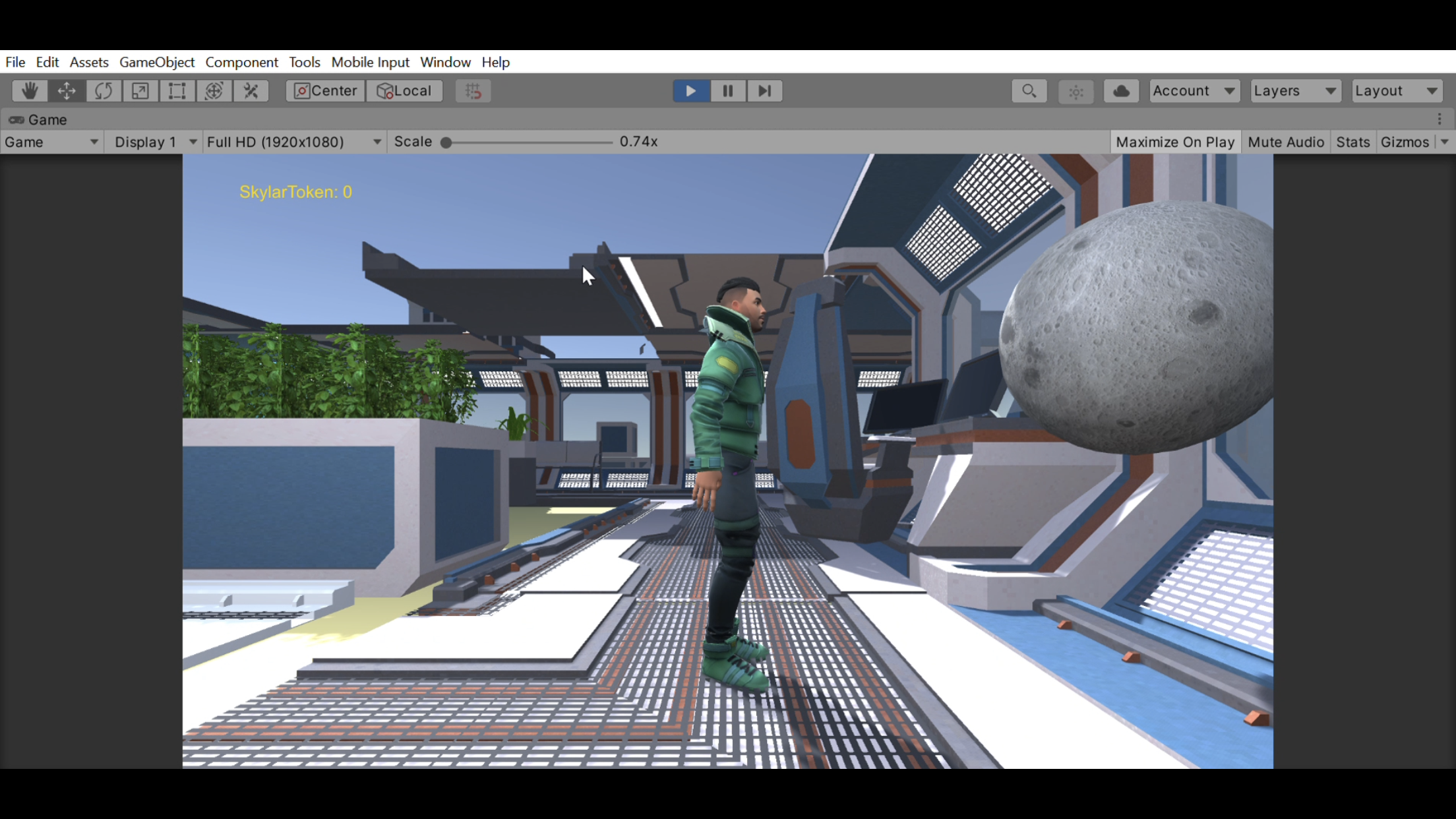Screen dimensions: 1456x819
Task: Select the Scale tool
Action: 140,91
